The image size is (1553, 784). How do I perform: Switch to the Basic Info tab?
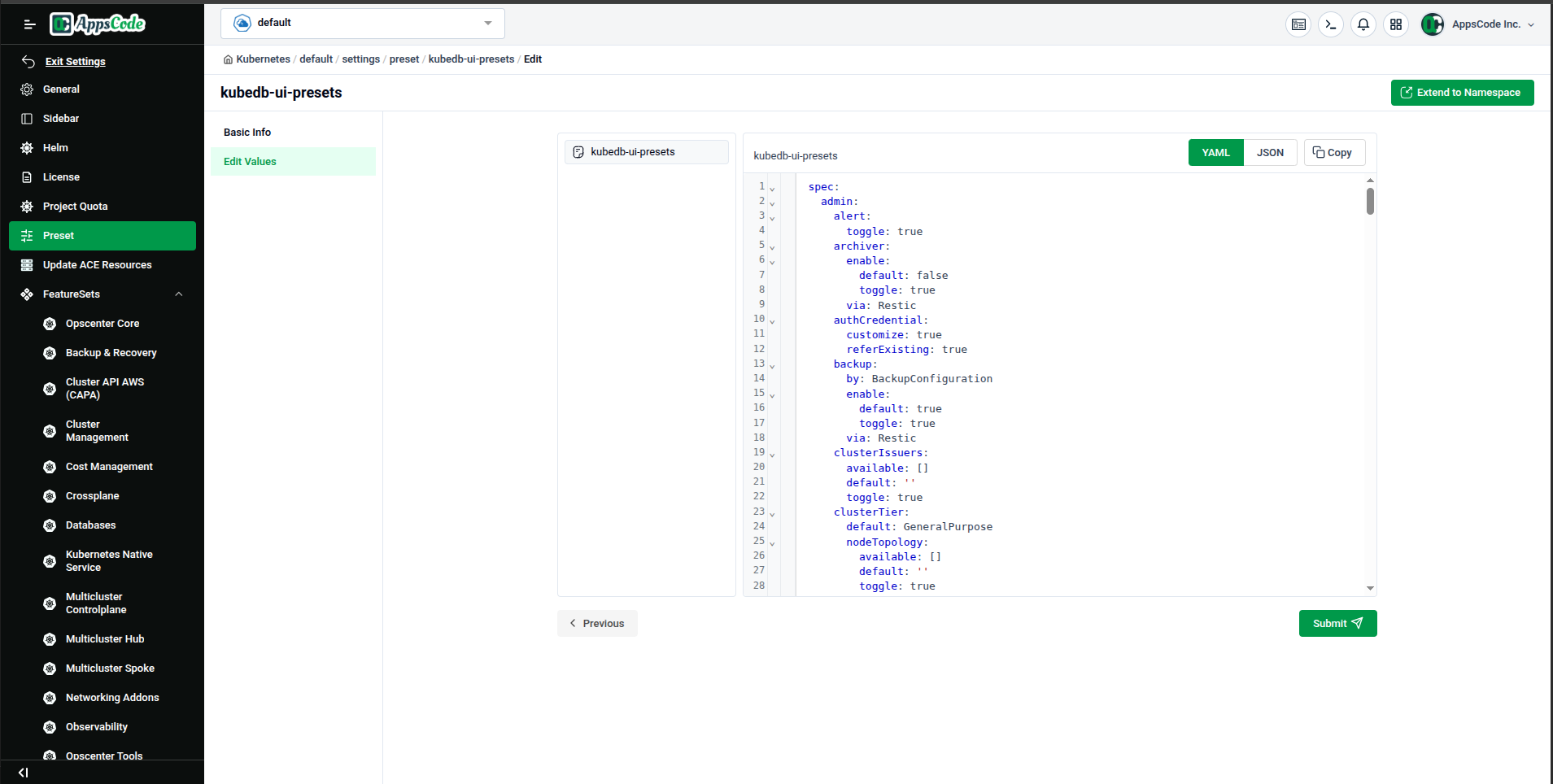[x=247, y=132]
